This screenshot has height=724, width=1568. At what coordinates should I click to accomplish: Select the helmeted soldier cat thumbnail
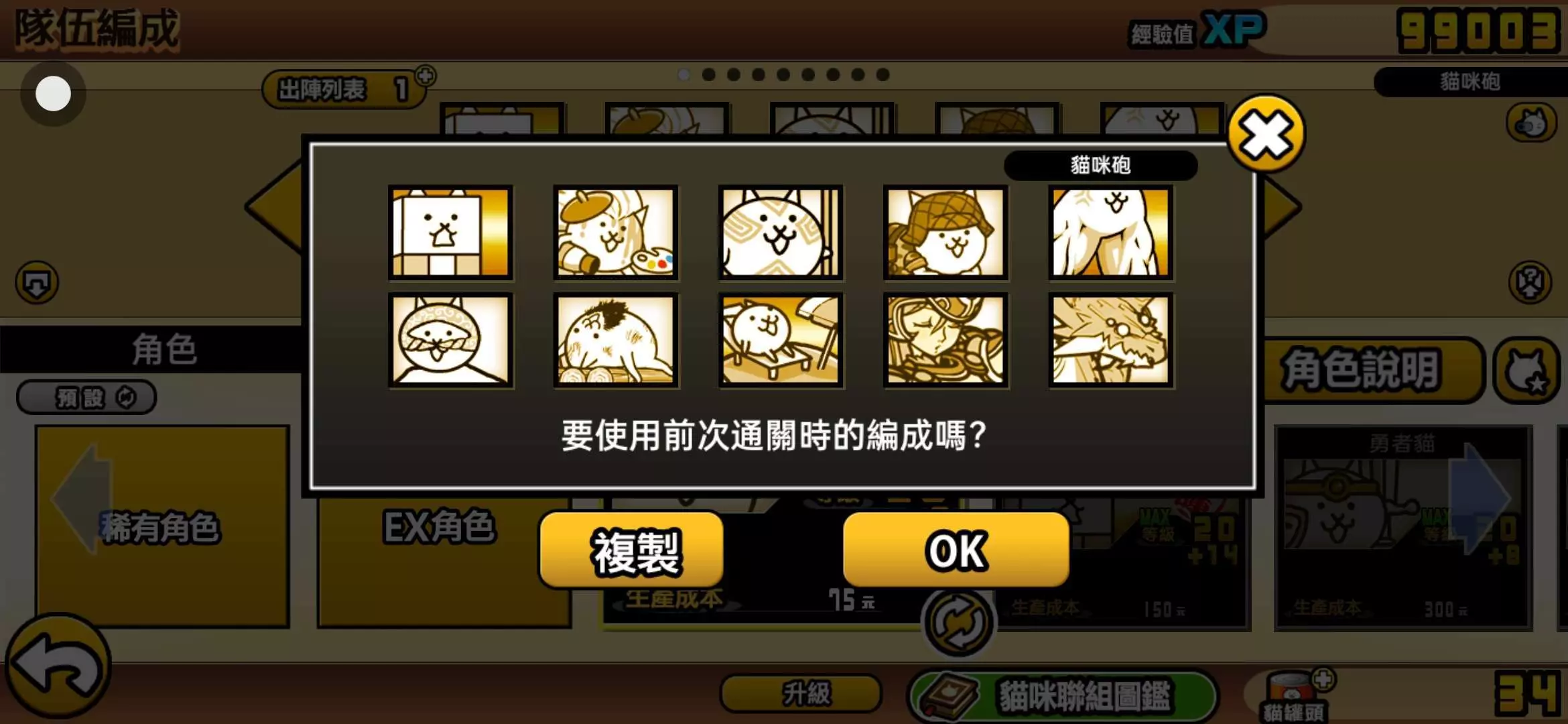(945, 233)
